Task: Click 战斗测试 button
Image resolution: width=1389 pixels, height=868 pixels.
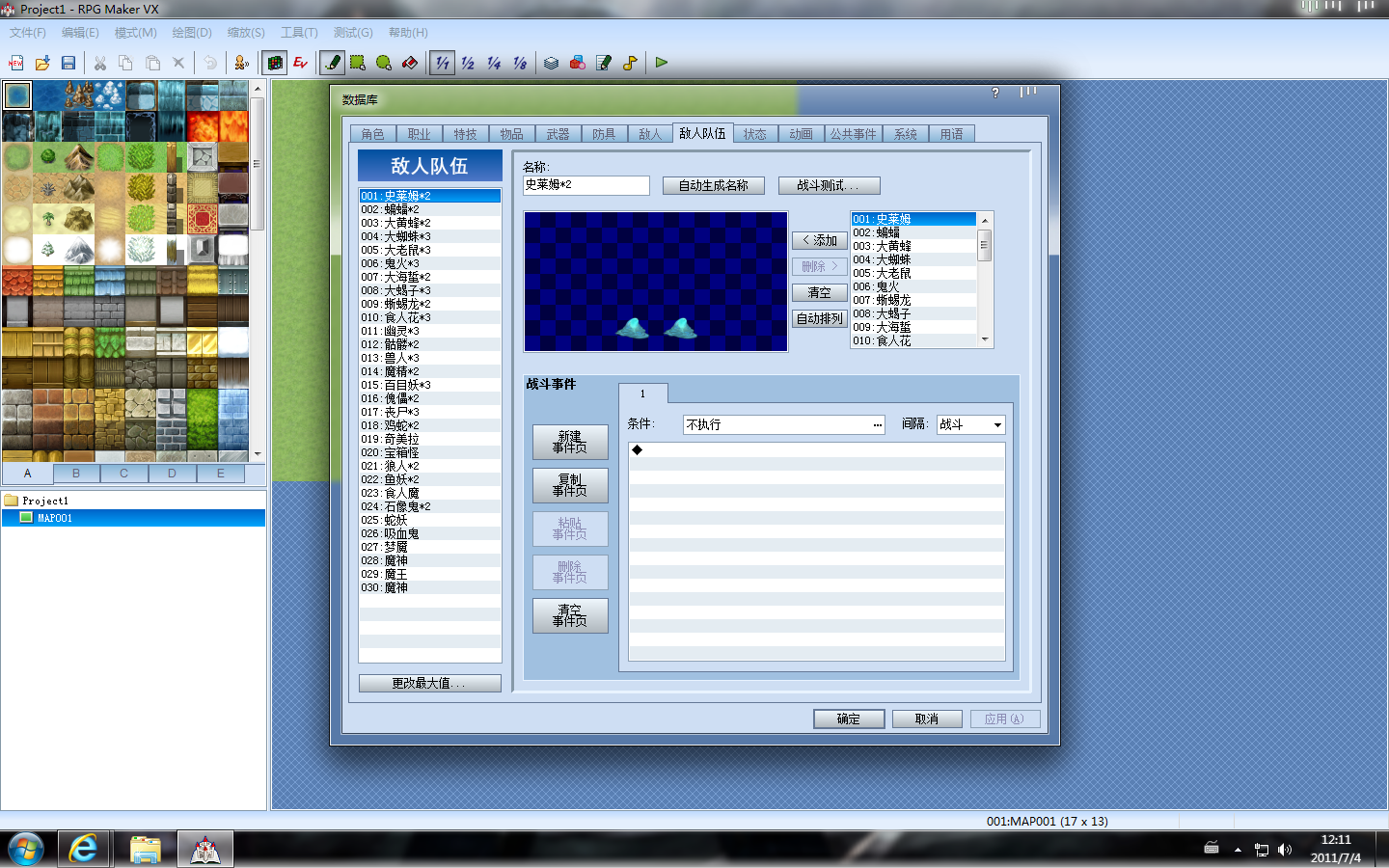Action: [x=829, y=185]
